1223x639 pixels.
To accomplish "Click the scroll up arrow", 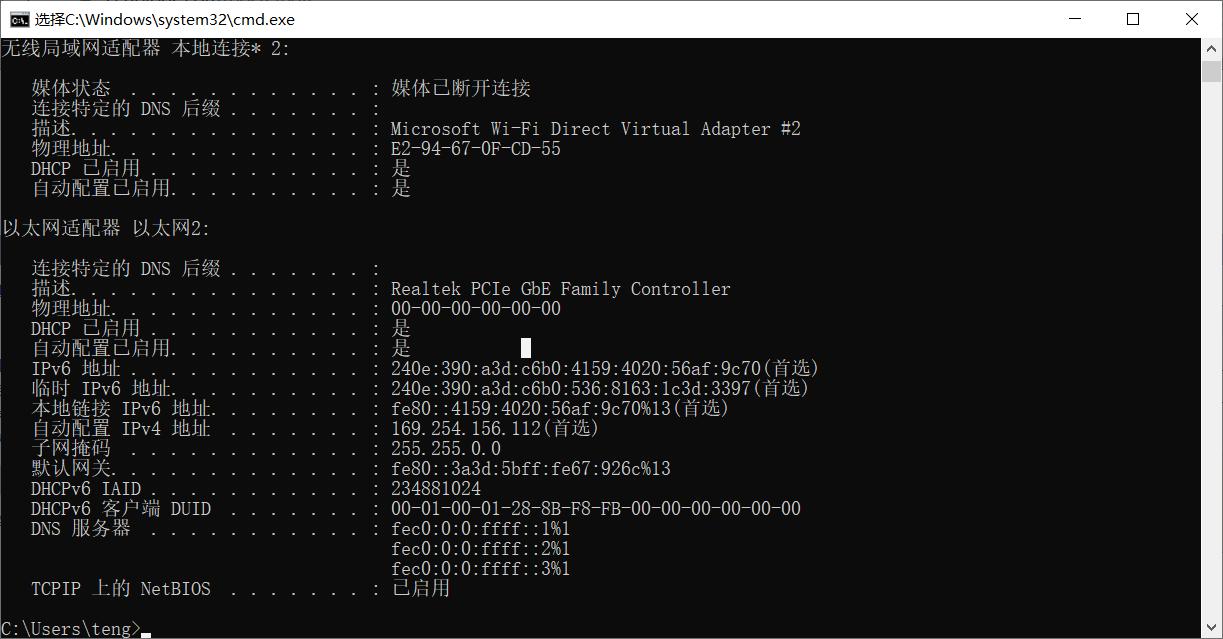I will (x=1211, y=48).
